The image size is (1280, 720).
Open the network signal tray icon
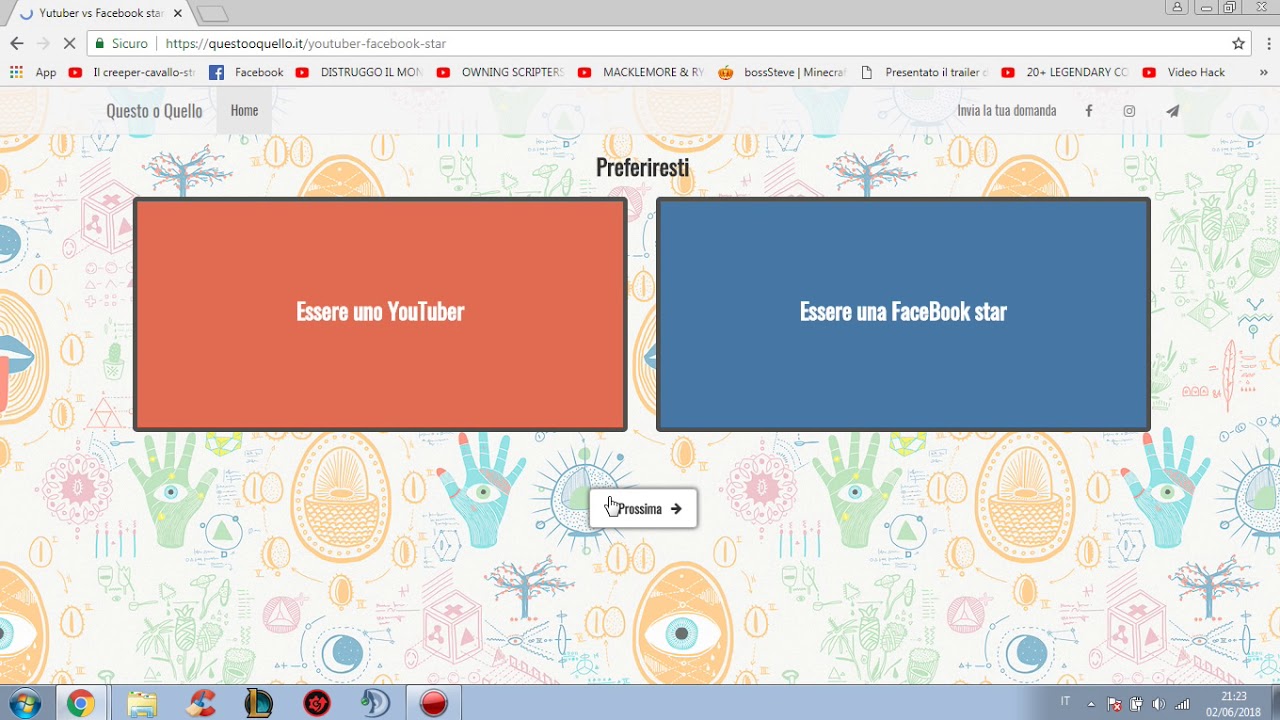click(x=1182, y=704)
